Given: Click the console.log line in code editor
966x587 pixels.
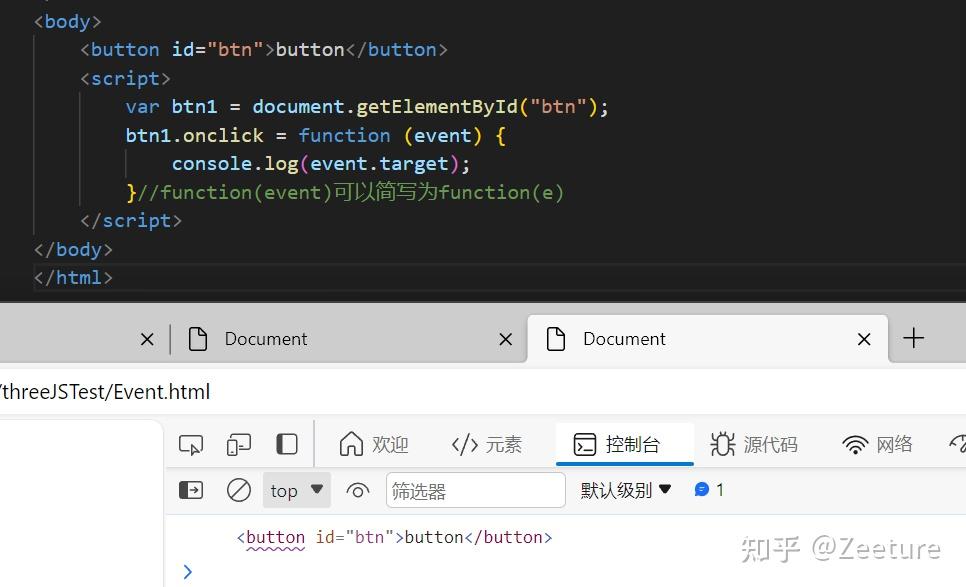Looking at the screenshot, I should (320, 164).
